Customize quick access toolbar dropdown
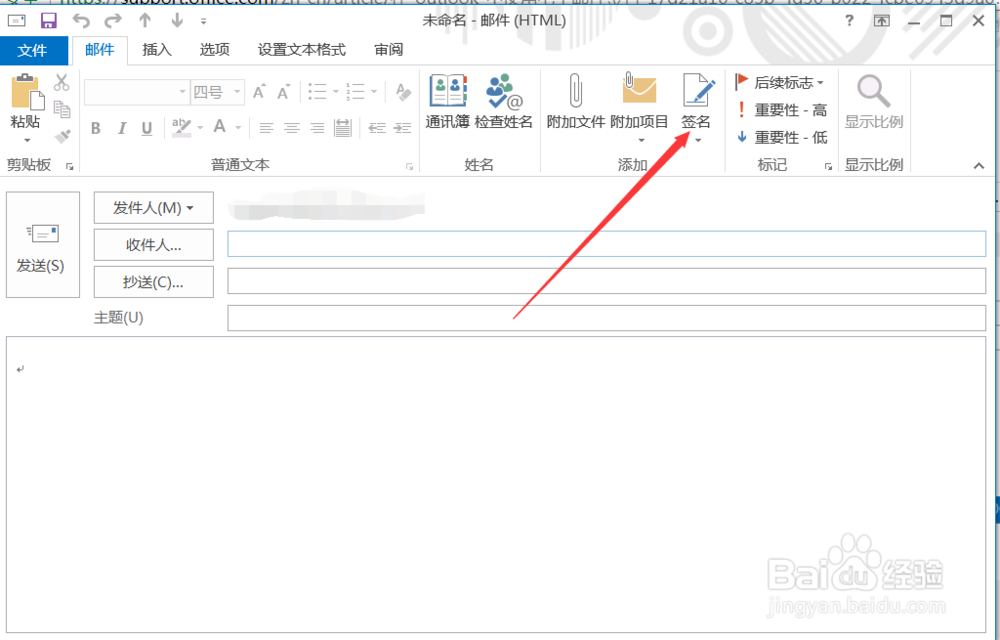The image size is (1000, 640). coord(203,22)
